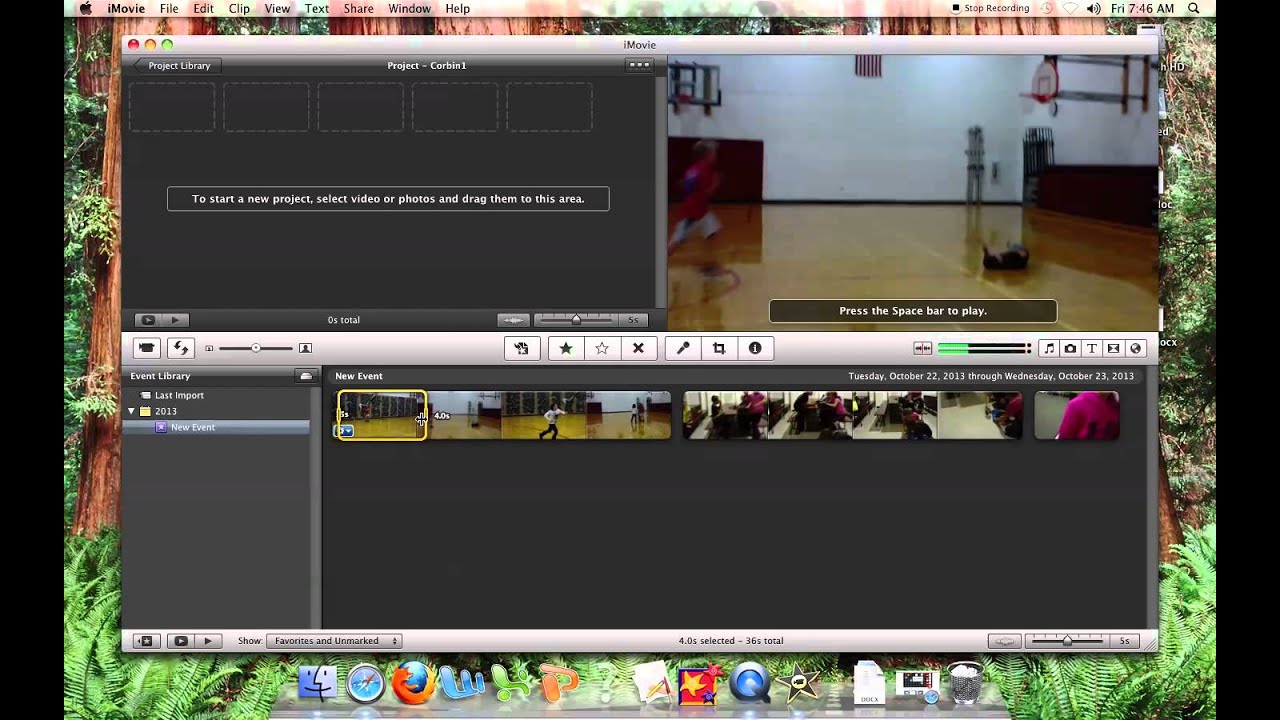This screenshot has width=1280, height=720.
Task: Open the Photo browser camera icon
Action: 1070,348
